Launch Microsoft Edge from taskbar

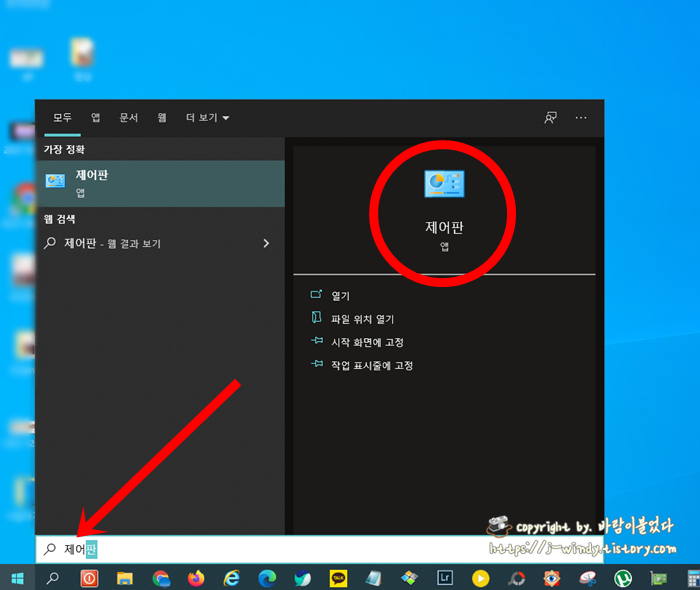coord(267,578)
